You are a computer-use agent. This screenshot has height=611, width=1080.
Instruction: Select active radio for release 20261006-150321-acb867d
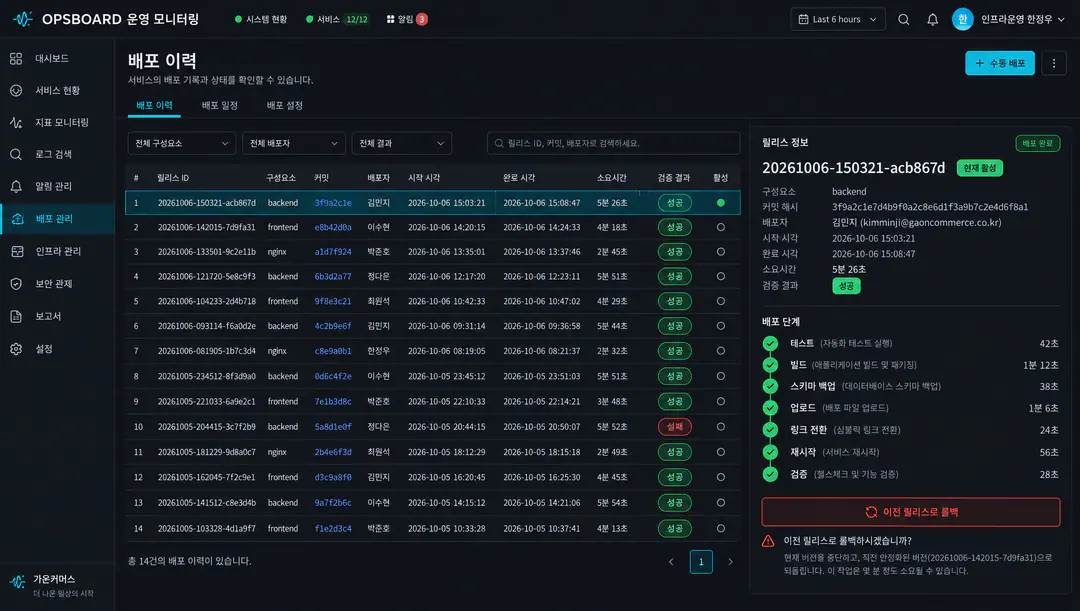pos(720,203)
